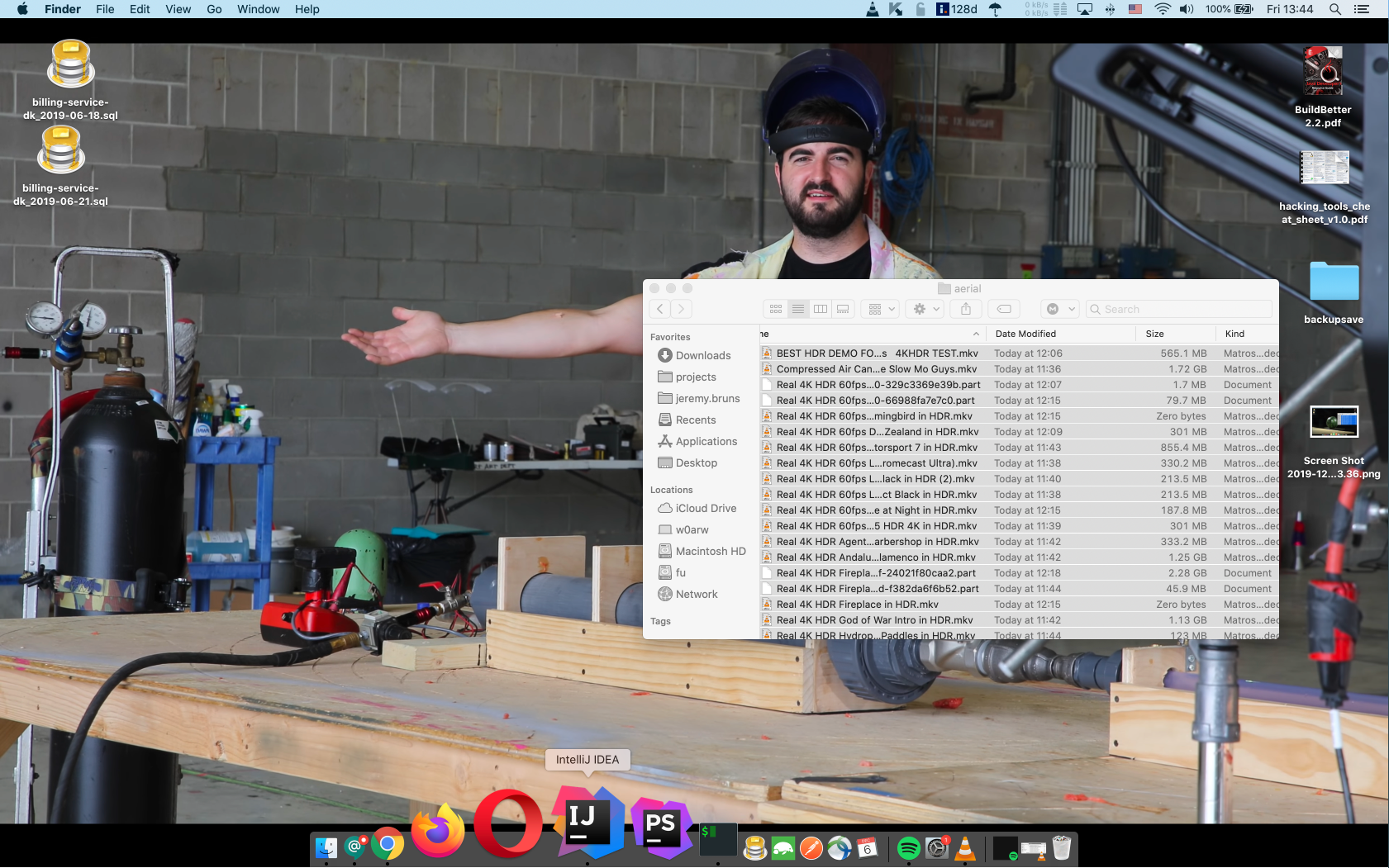Image resolution: width=1389 pixels, height=868 pixels.
Task: Select billing-service-dk_2019-06-21.sql desktop file
Action: click(60, 166)
